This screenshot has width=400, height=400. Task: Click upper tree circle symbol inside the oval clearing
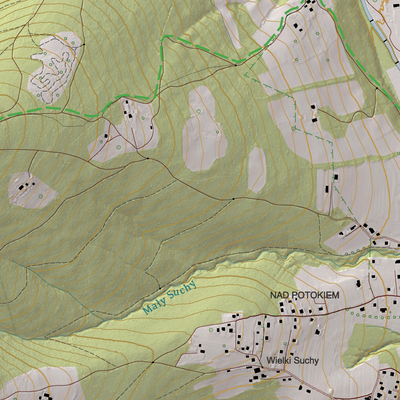tap(199, 111)
